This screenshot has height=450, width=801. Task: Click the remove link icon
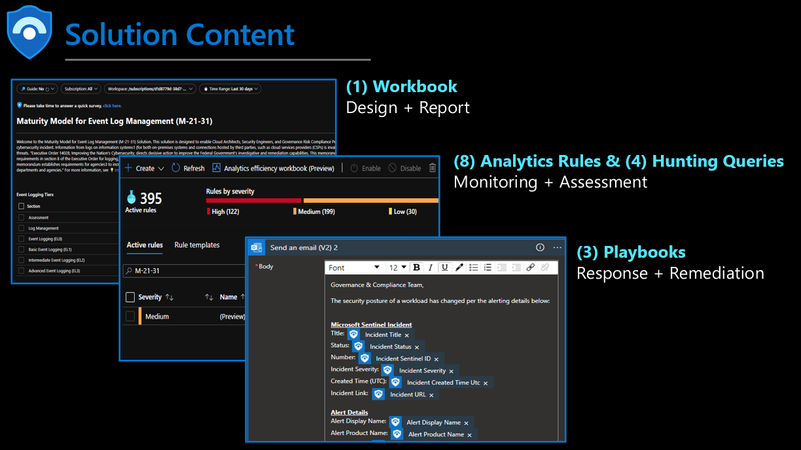[x=545, y=268]
